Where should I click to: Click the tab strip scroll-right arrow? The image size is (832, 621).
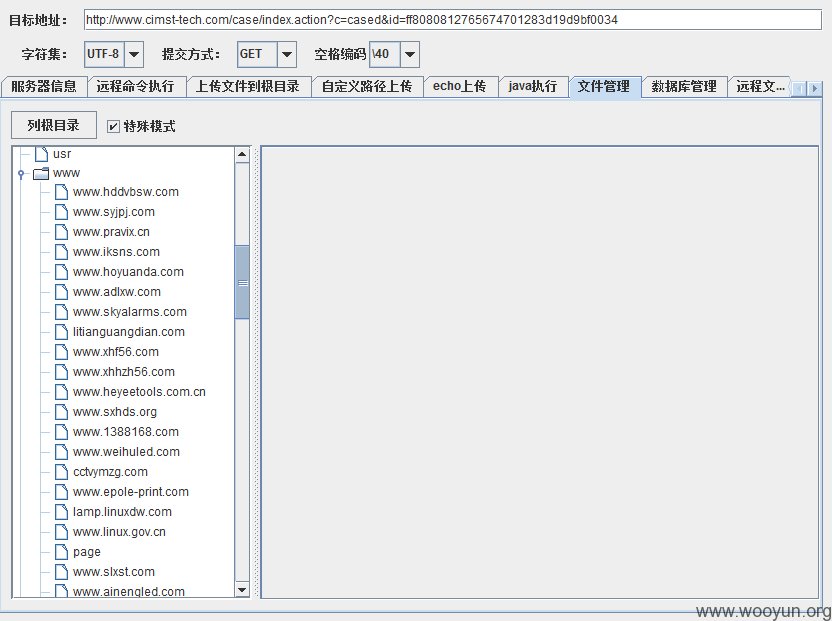point(814,89)
